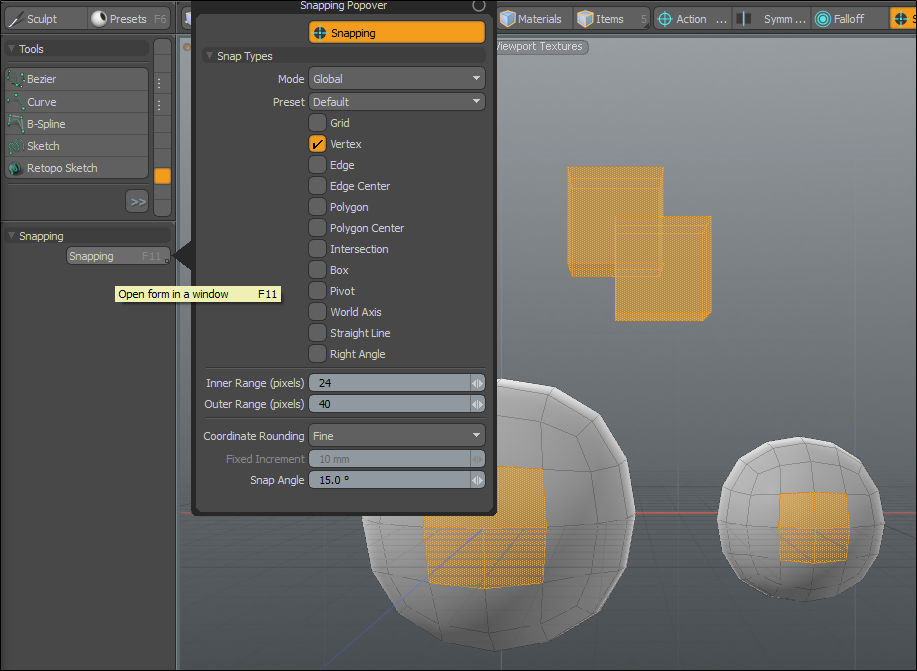This screenshot has width=917, height=671.
Task: Open the Action toolbar menu
Action: [691, 19]
